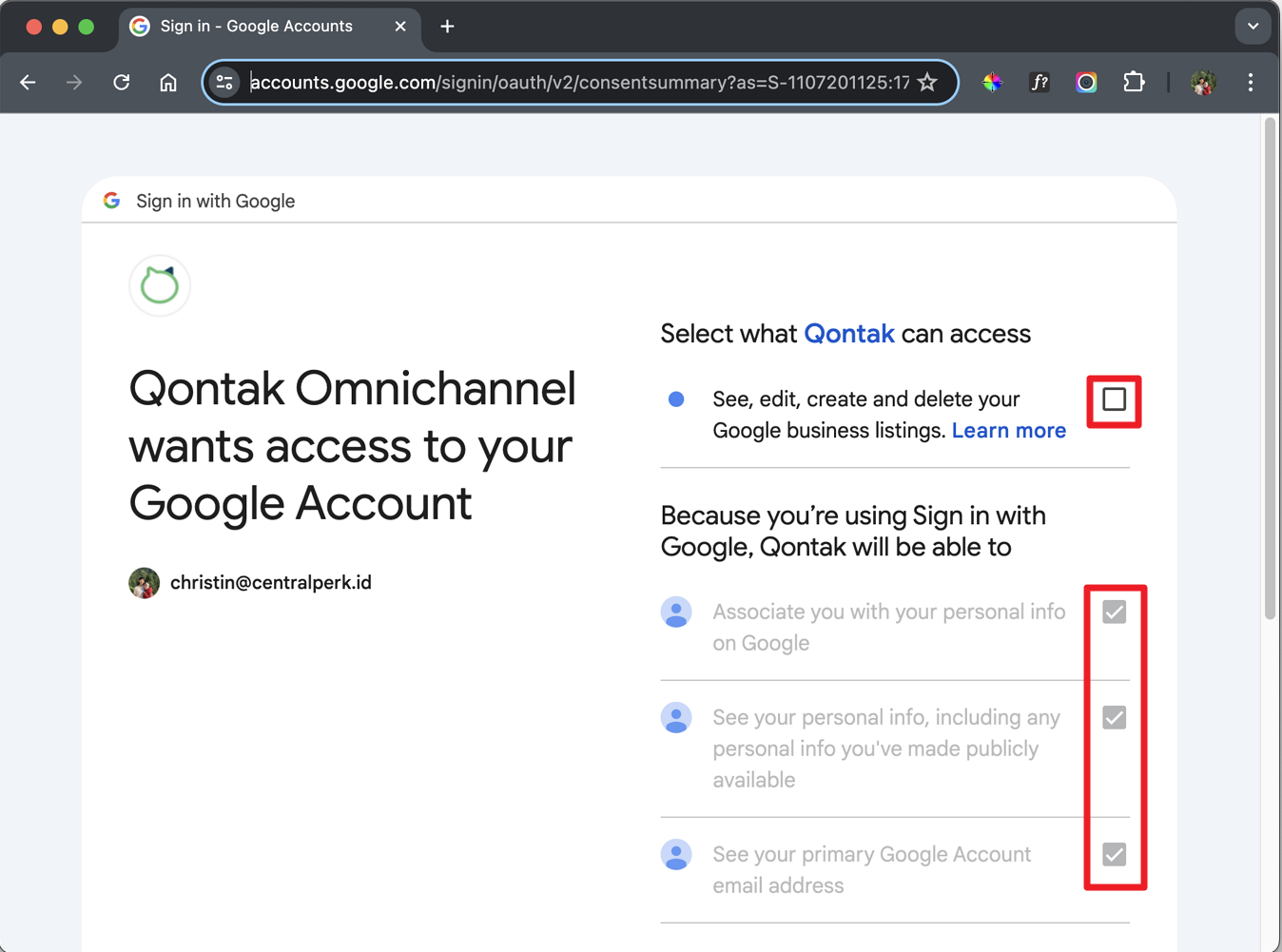Toggle the Associate you with personal info checkbox
Screen dimensions: 1282x952
pyautogui.click(x=1115, y=612)
